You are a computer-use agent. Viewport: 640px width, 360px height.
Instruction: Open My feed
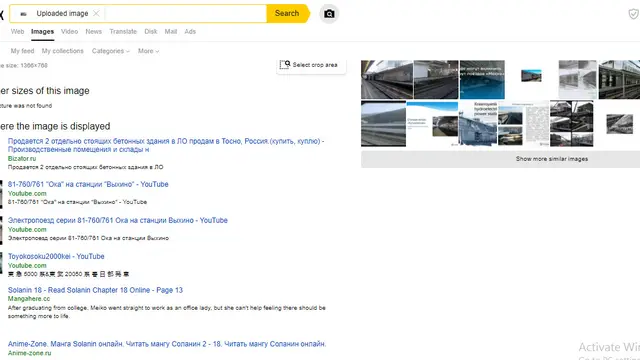coord(22,51)
